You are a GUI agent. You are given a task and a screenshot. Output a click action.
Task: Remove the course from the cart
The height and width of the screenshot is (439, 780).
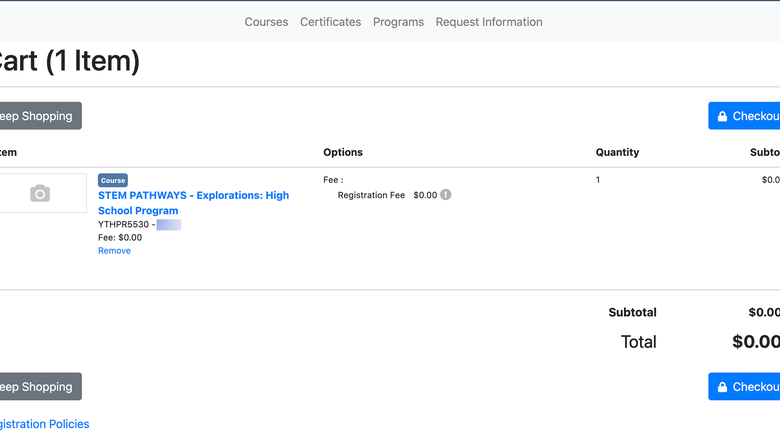[x=114, y=251]
